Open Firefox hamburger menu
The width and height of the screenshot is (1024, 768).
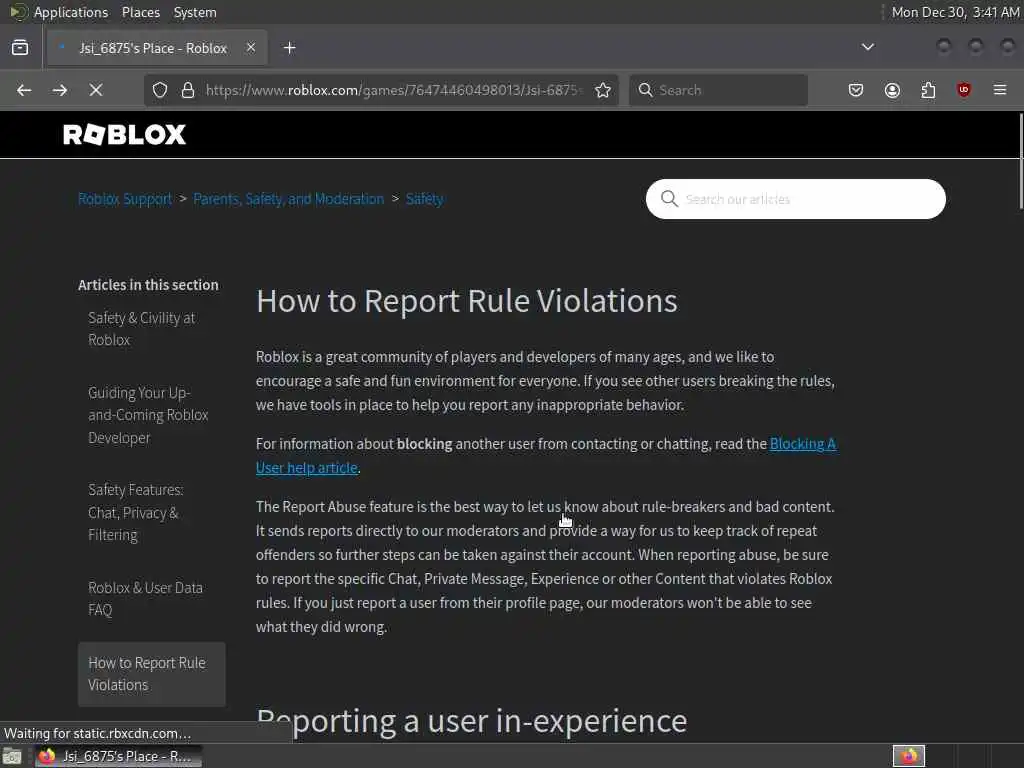1000,90
